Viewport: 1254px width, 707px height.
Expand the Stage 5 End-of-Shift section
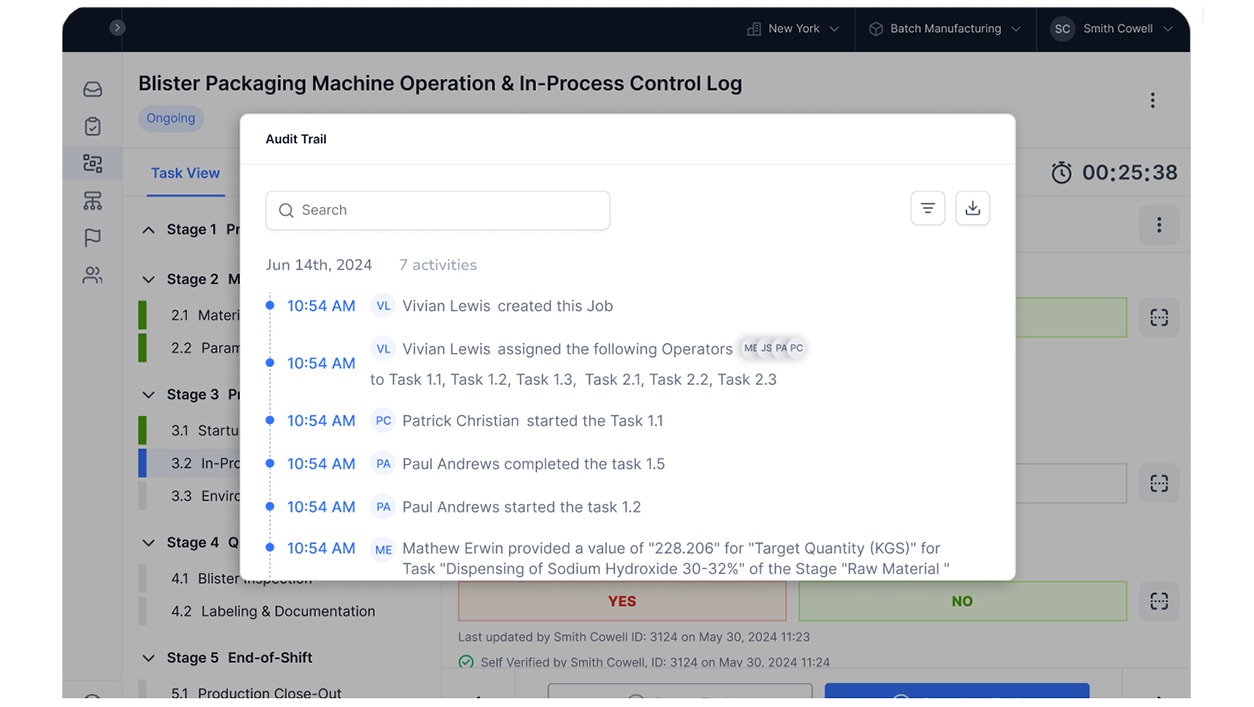click(x=148, y=658)
